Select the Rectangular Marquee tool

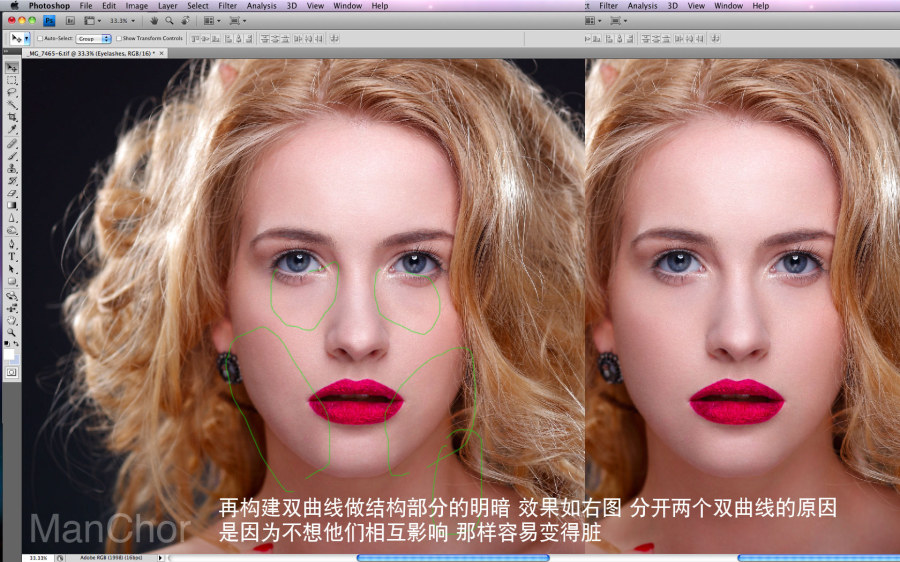click(x=11, y=80)
